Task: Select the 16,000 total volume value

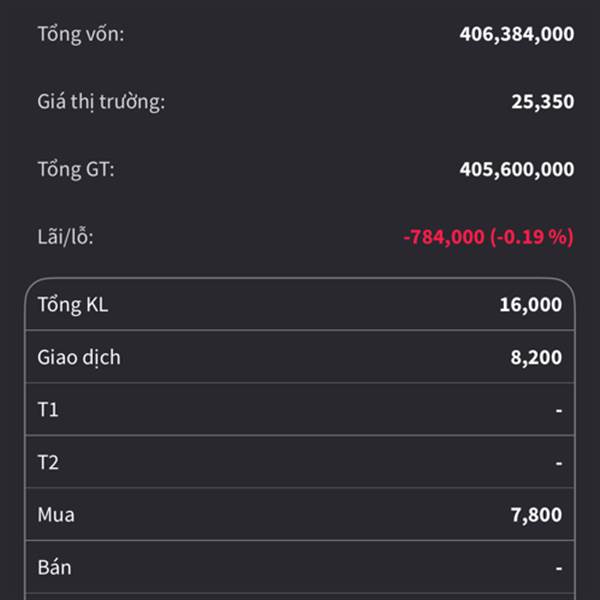Action: tap(530, 305)
